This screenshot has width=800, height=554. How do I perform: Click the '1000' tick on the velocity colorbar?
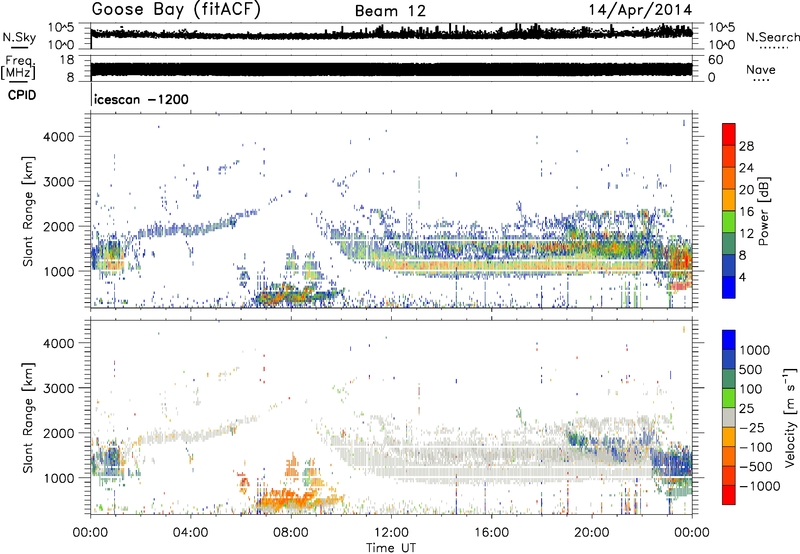coord(755,350)
